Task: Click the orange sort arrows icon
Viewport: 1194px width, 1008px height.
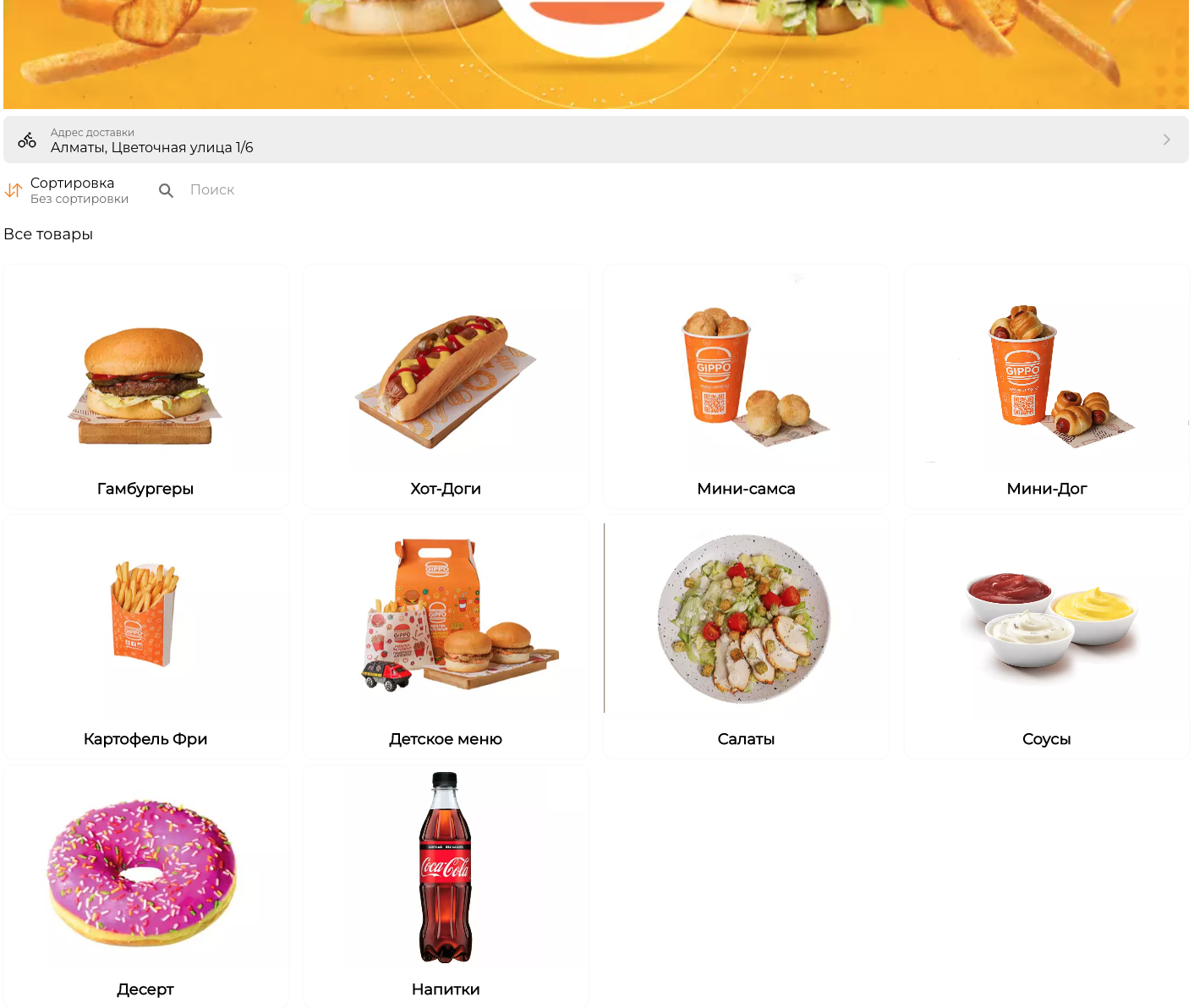Action: [14, 190]
